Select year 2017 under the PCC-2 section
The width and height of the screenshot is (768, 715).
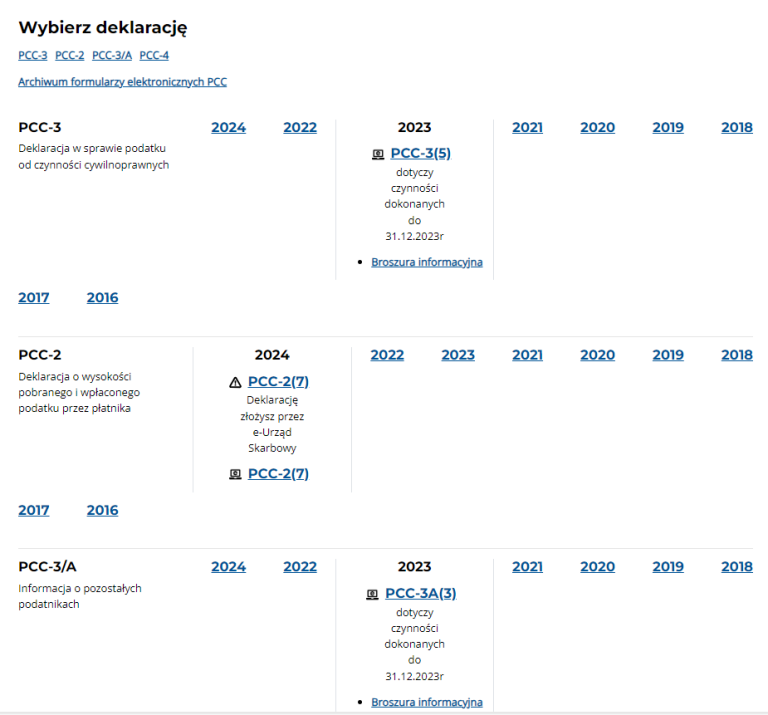tap(34, 510)
